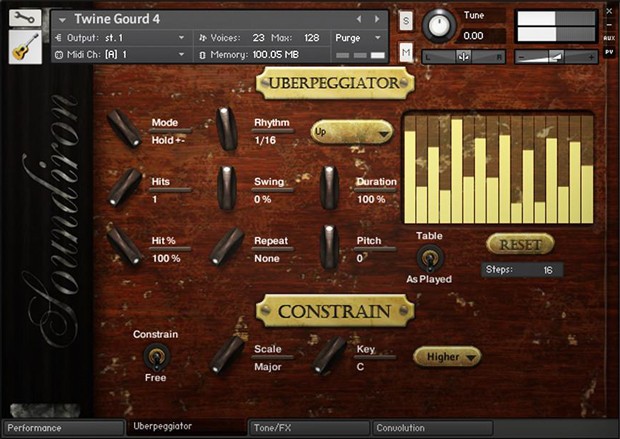Click the 100 % duration value

(371, 199)
